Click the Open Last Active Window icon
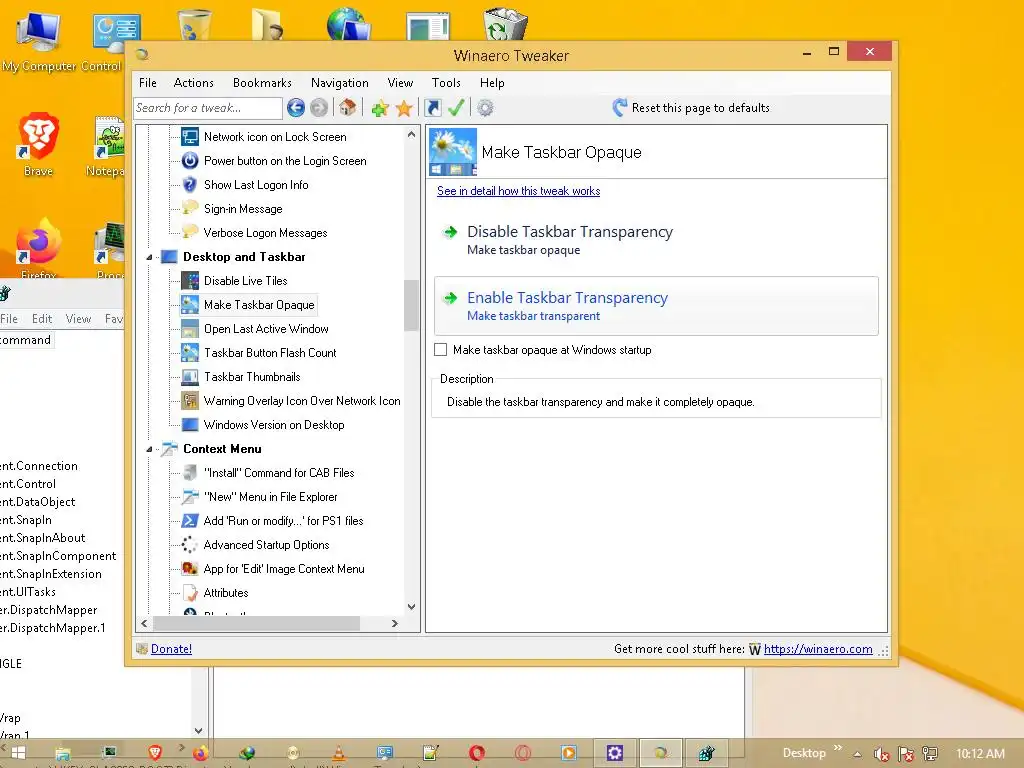1024x768 pixels. [x=190, y=329]
